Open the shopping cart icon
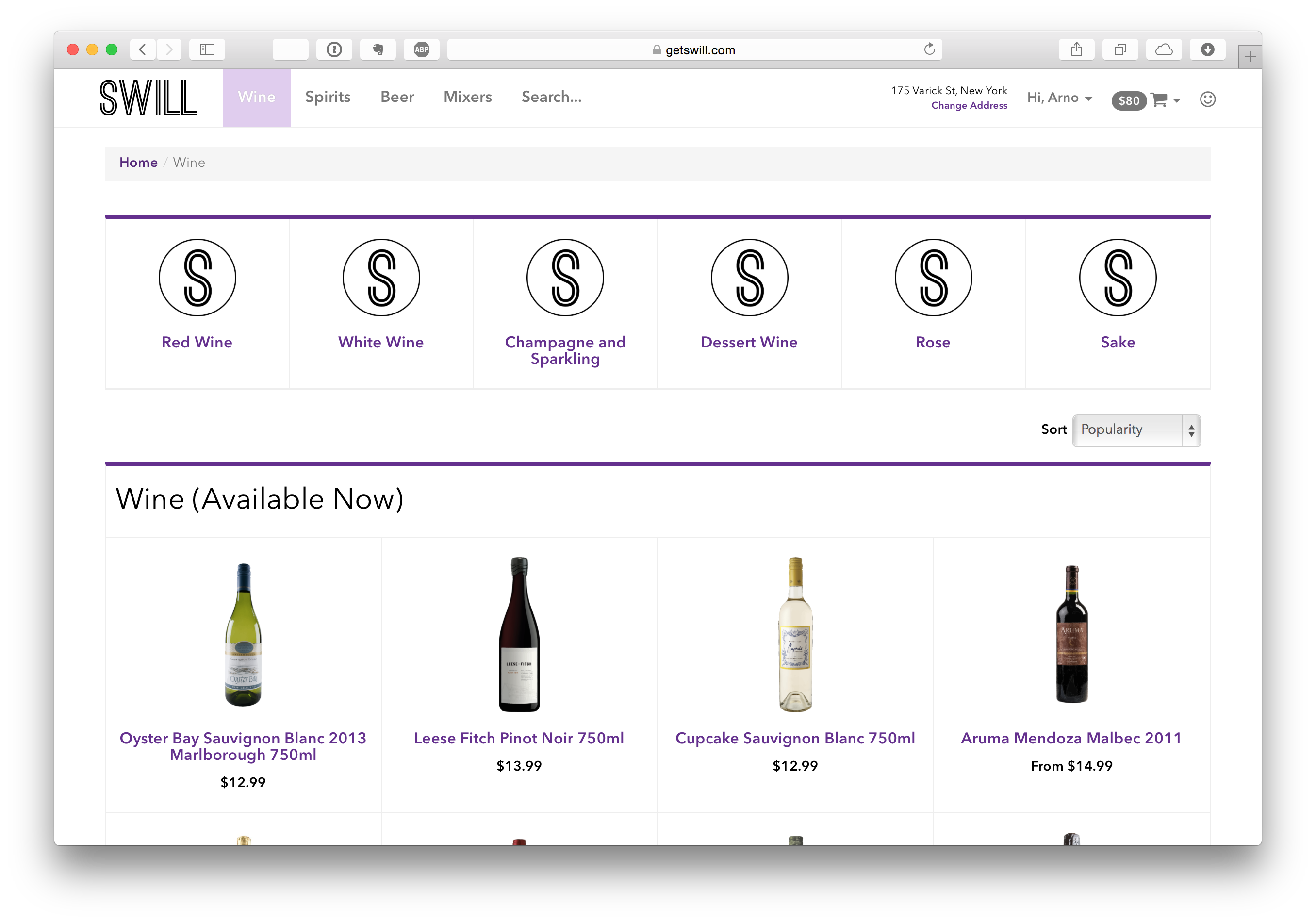The width and height of the screenshot is (1316, 923). tap(1159, 100)
